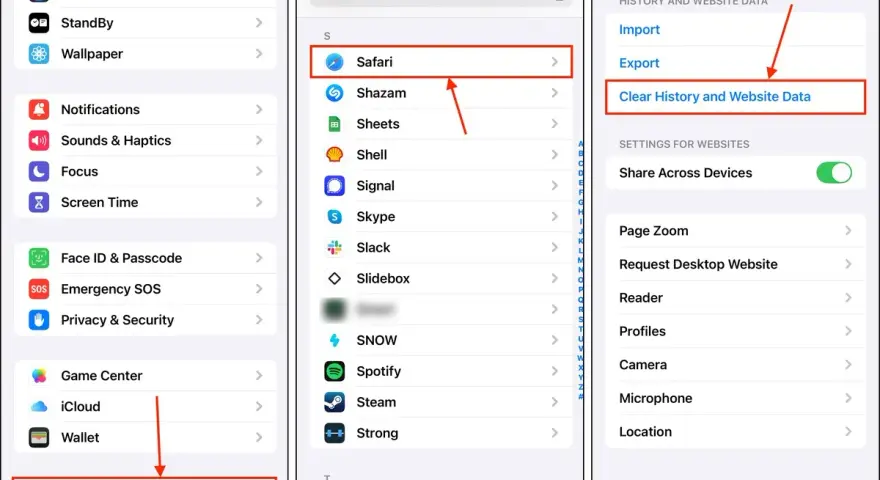Tap the StandBy settings icon
Screen dimensions: 880x480
click(x=39, y=23)
